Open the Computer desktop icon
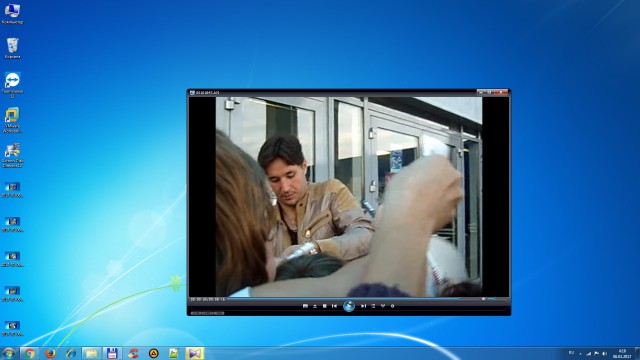Screen dimensions: 640x360 (12, 13)
